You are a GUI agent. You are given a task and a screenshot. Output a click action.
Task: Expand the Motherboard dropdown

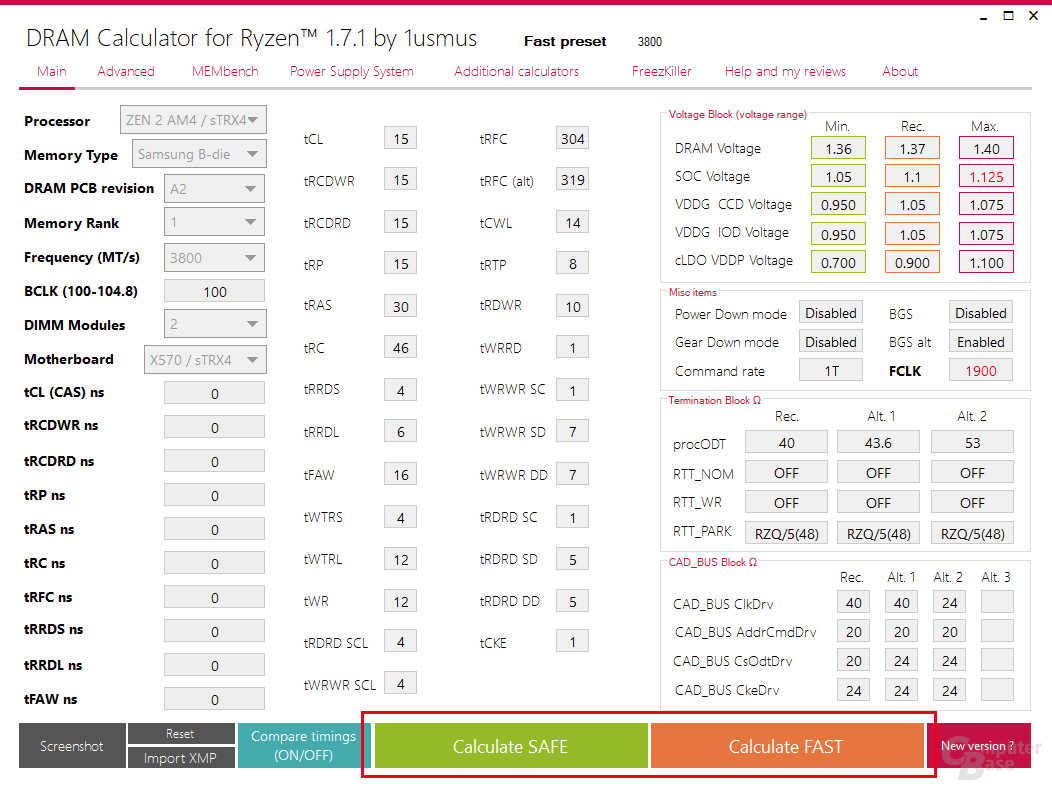tap(205, 360)
